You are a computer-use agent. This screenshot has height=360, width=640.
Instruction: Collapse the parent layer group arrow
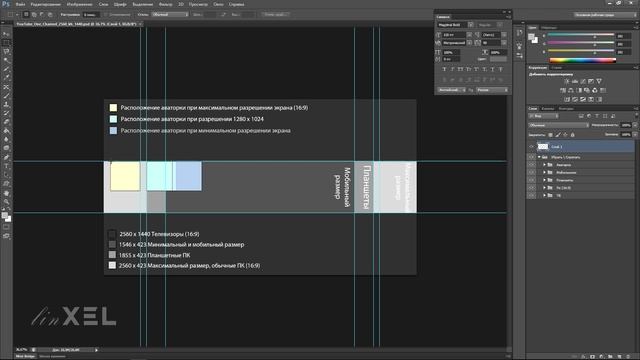tap(539, 157)
